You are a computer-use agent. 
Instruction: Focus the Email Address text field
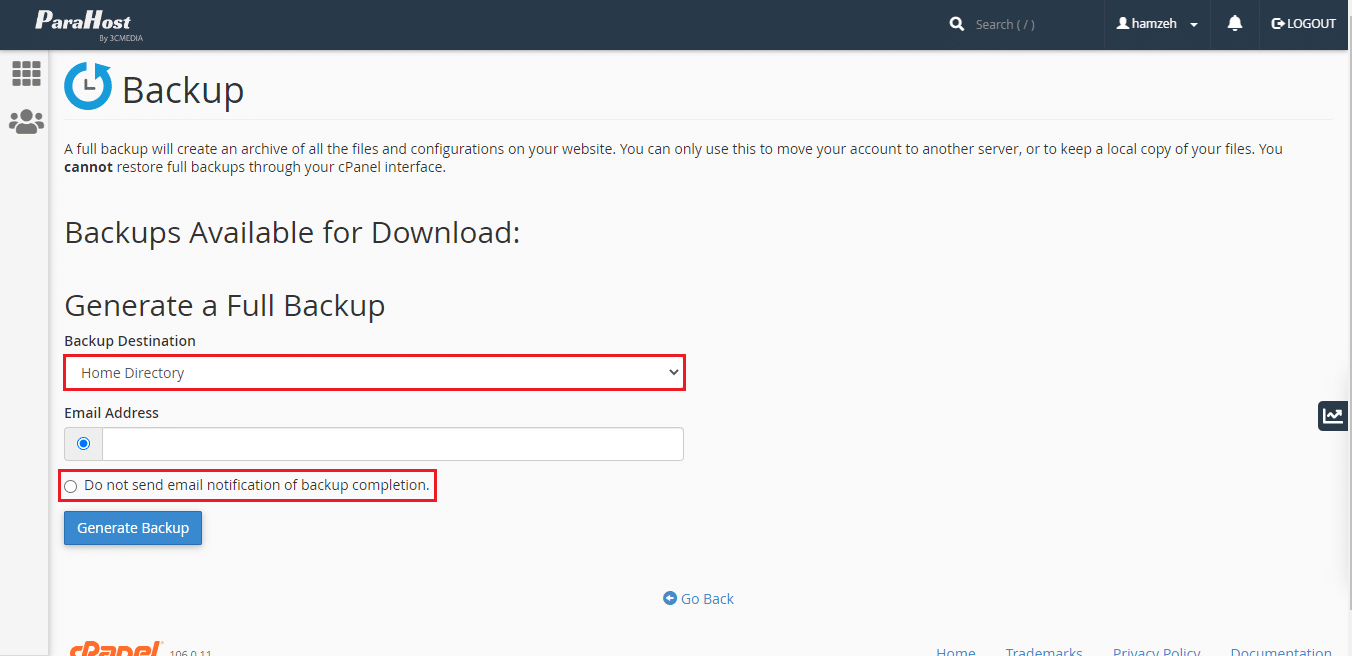pyautogui.click(x=392, y=444)
